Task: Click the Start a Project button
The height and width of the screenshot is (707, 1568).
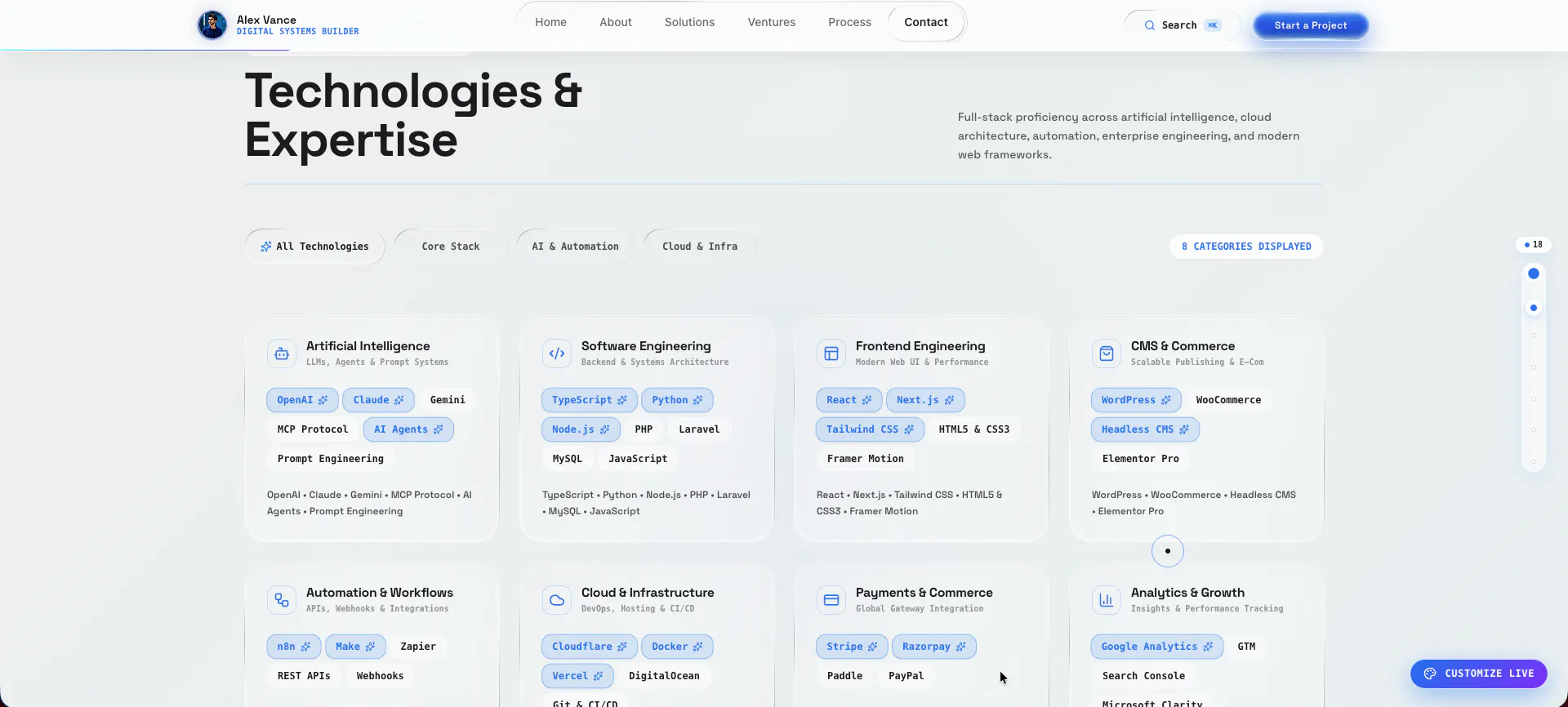Action: [x=1311, y=25]
